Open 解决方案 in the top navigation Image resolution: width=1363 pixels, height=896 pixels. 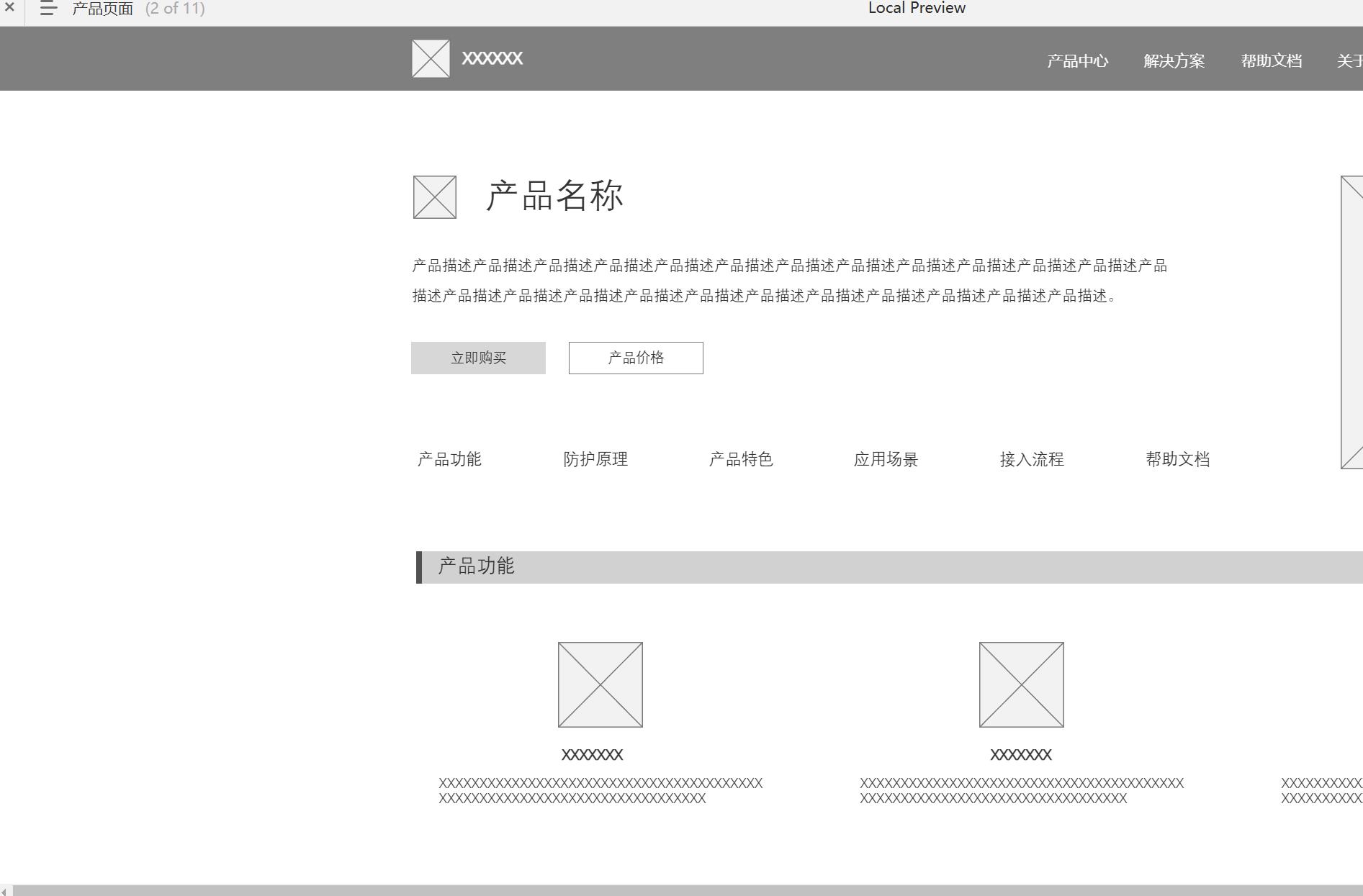click(x=1174, y=61)
